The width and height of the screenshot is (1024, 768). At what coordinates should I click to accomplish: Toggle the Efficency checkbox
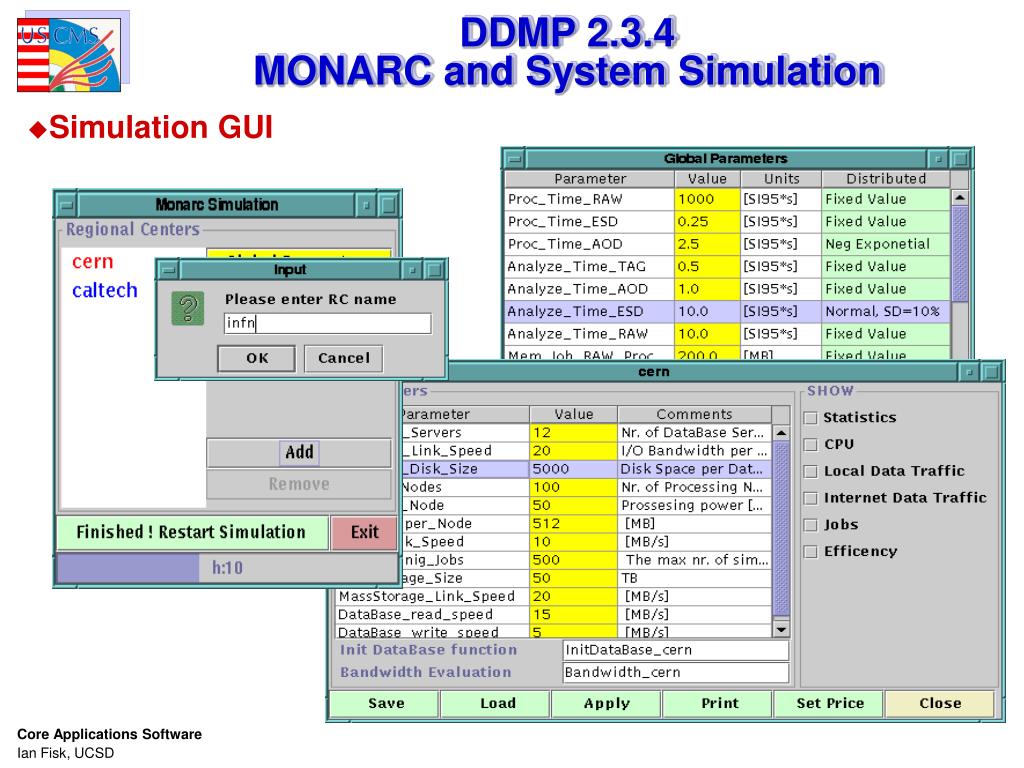pyautogui.click(x=810, y=552)
